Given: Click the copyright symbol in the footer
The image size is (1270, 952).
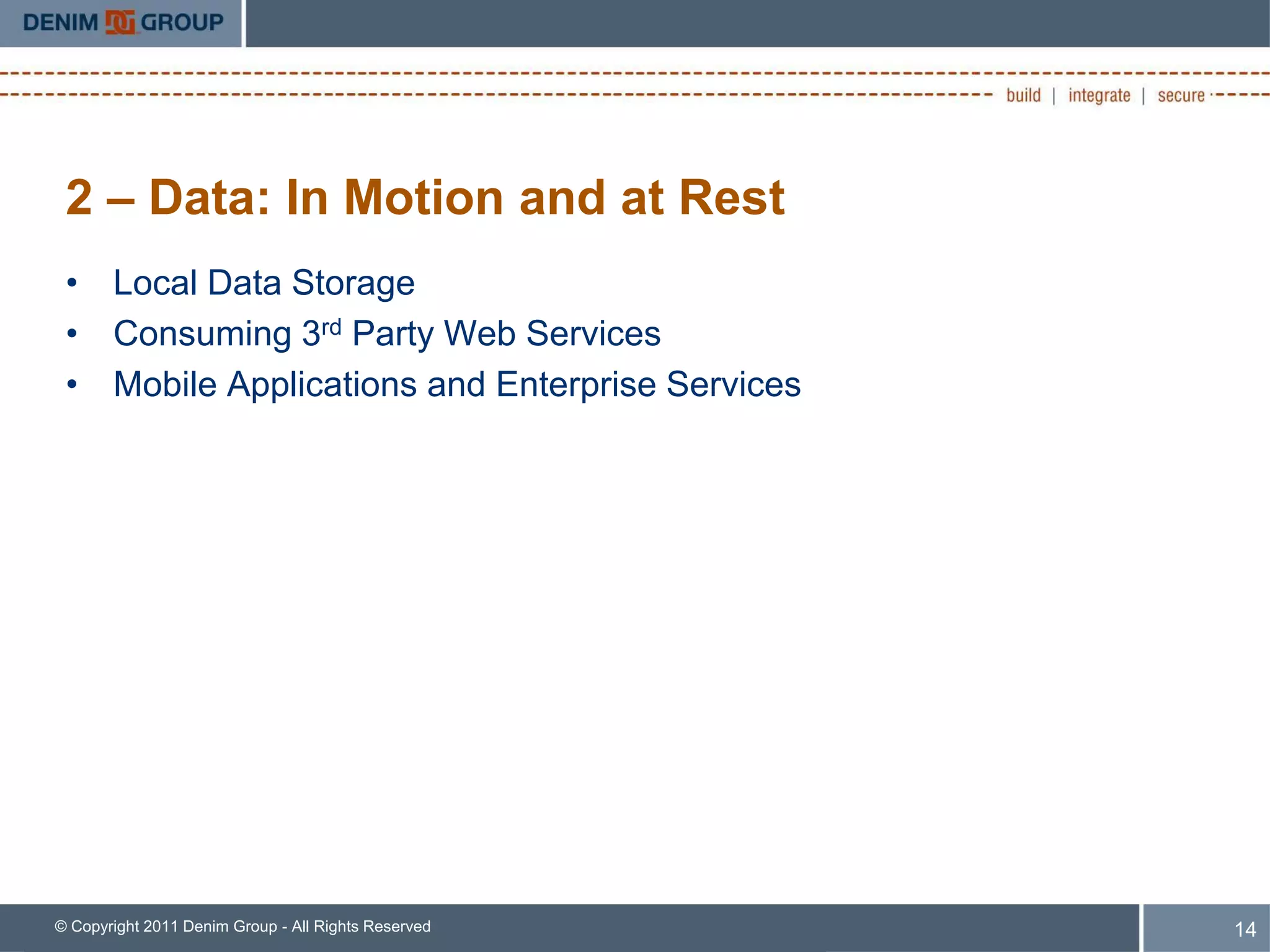Looking at the screenshot, I should [61, 927].
